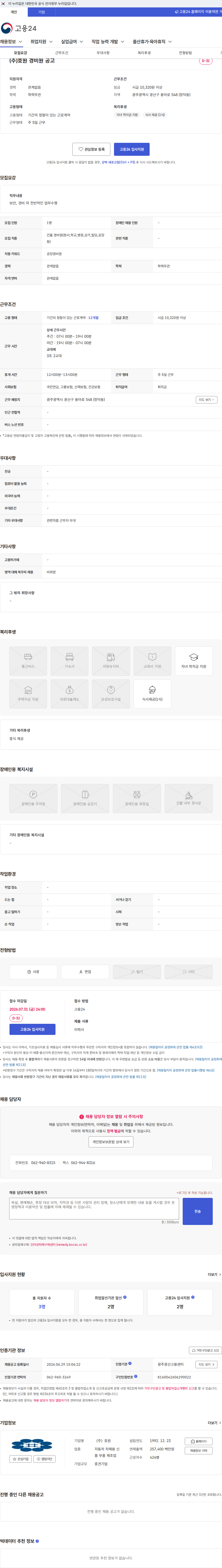Screen dimensions: 222x1568
Task: Click the 서류 screening step box
Action: point(34,972)
